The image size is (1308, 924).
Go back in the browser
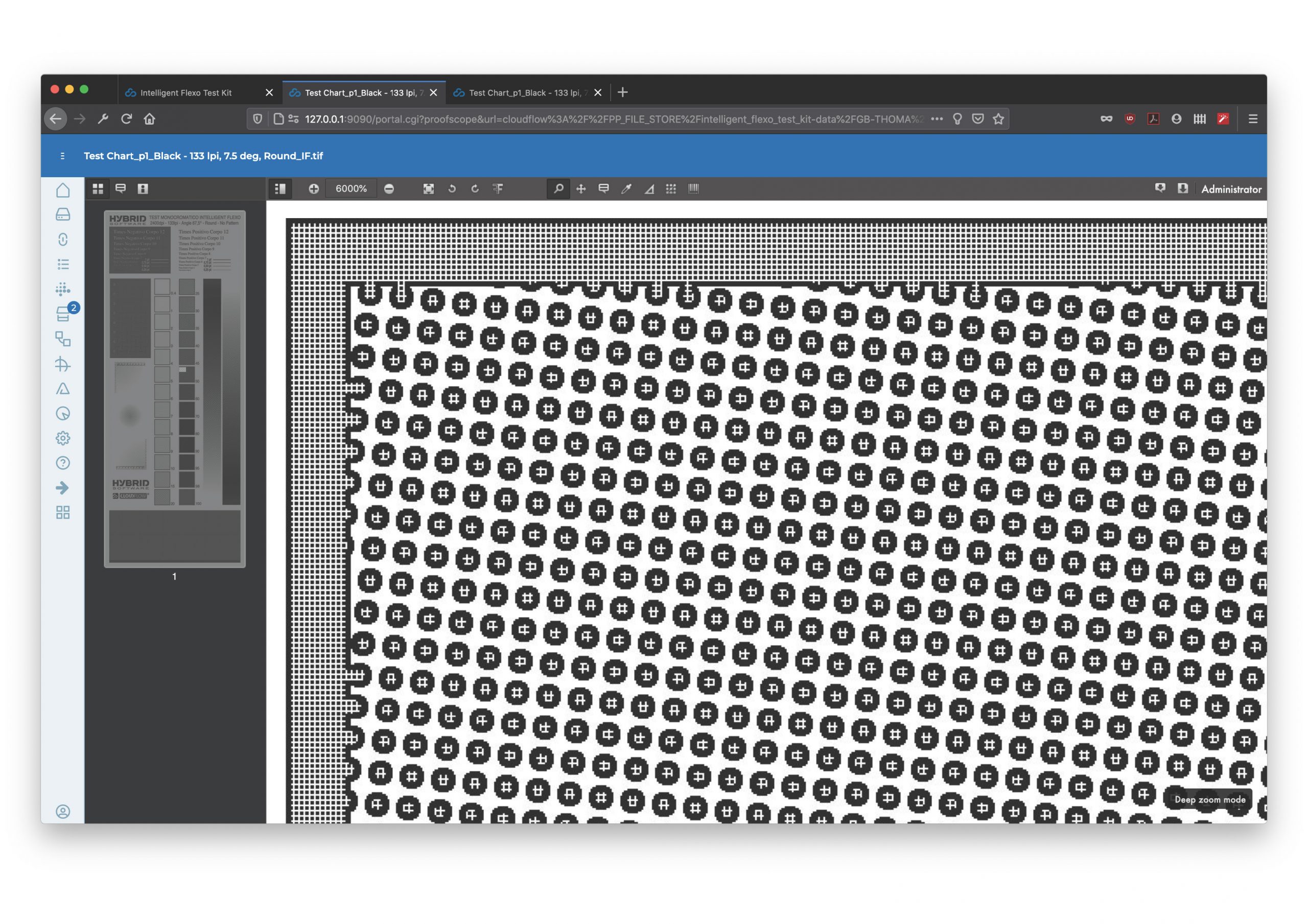(x=55, y=119)
